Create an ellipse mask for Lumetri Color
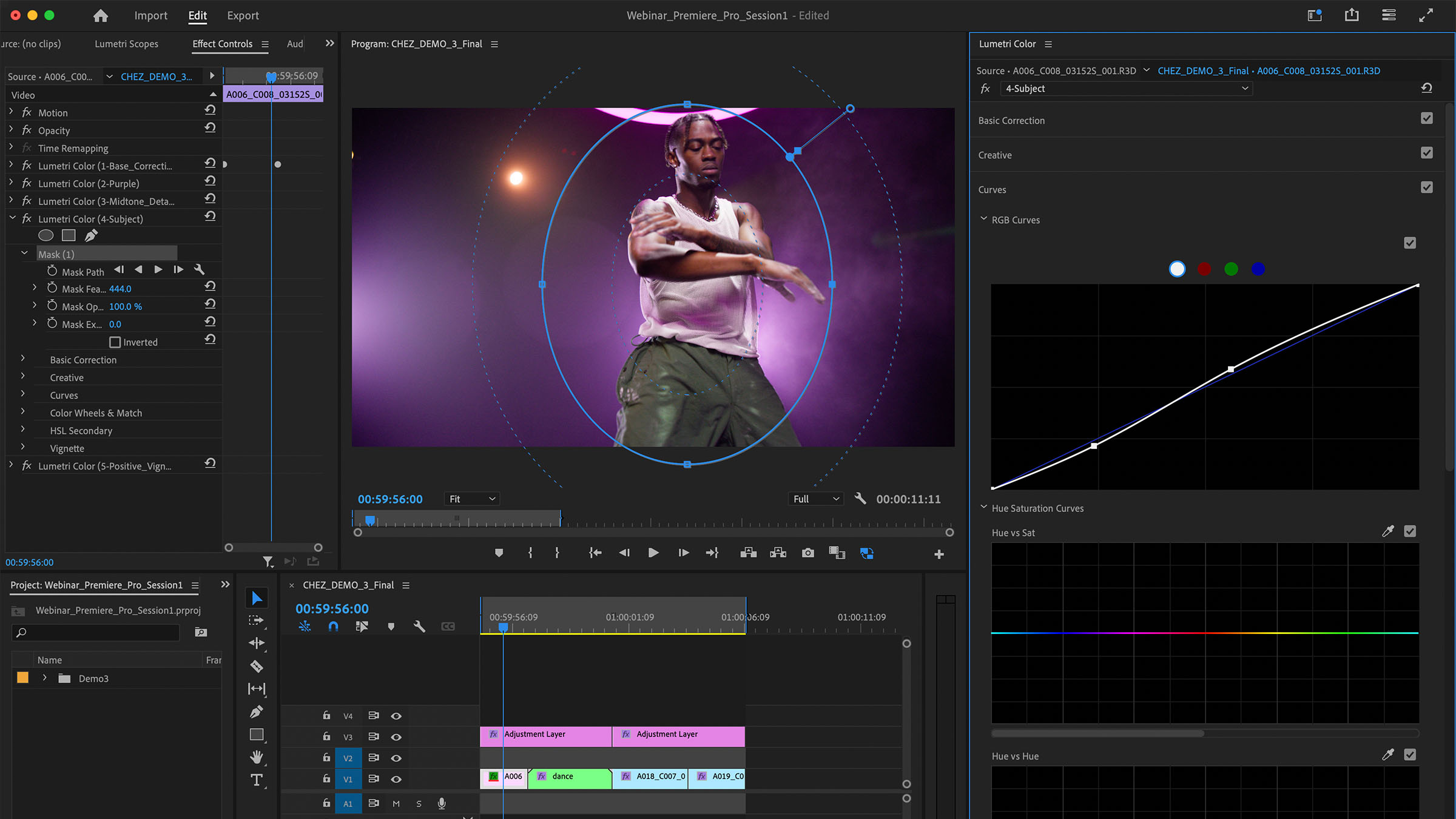This screenshot has width=1456, height=819. pos(46,235)
